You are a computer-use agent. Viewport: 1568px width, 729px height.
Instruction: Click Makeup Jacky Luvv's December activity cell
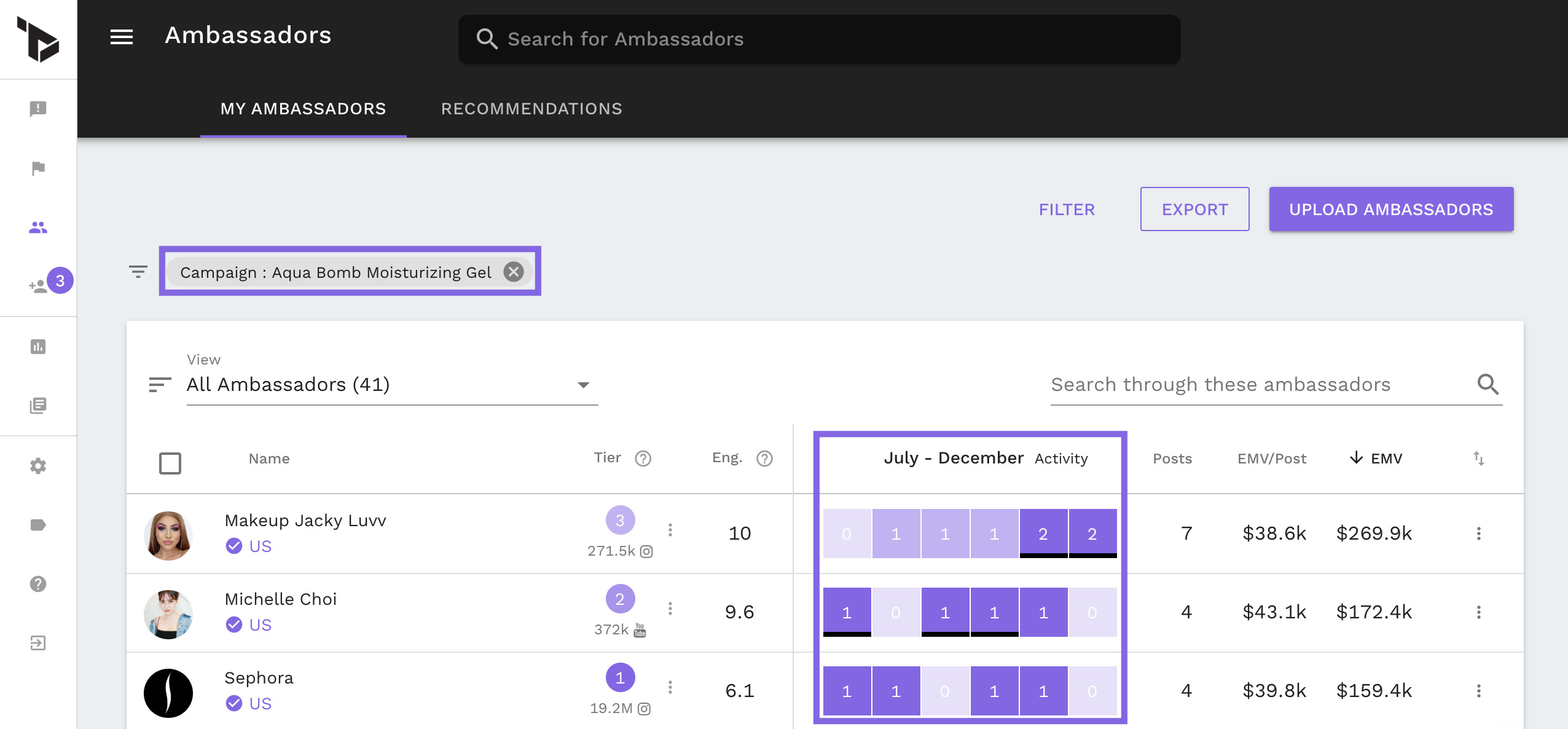click(x=1092, y=534)
